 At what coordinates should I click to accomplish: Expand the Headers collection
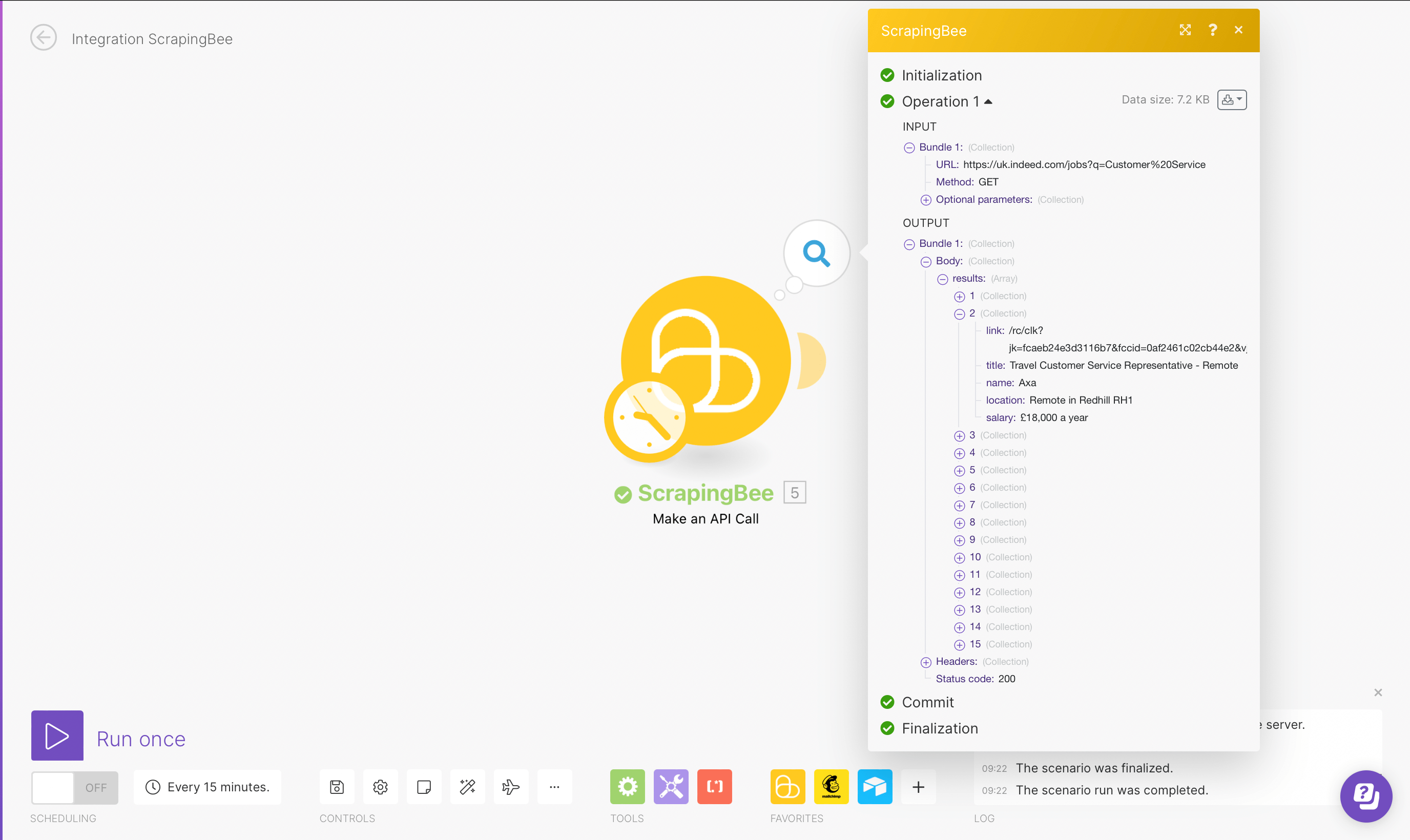[x=926, y=662]
